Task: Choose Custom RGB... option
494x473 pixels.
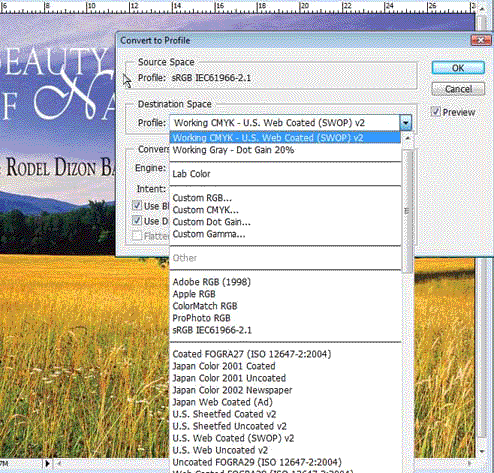Action: point(285,198)
